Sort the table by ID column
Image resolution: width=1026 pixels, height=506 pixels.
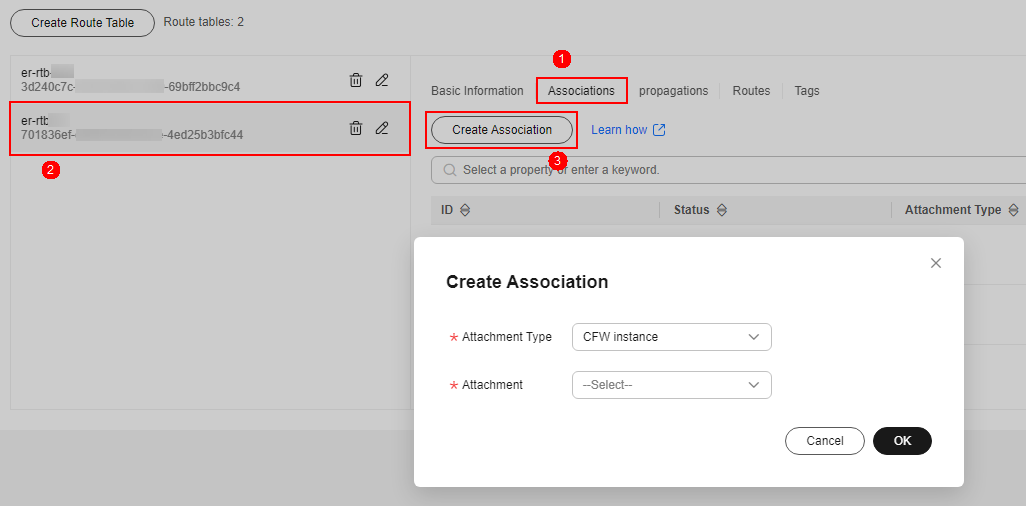click(x=464, y=211)
